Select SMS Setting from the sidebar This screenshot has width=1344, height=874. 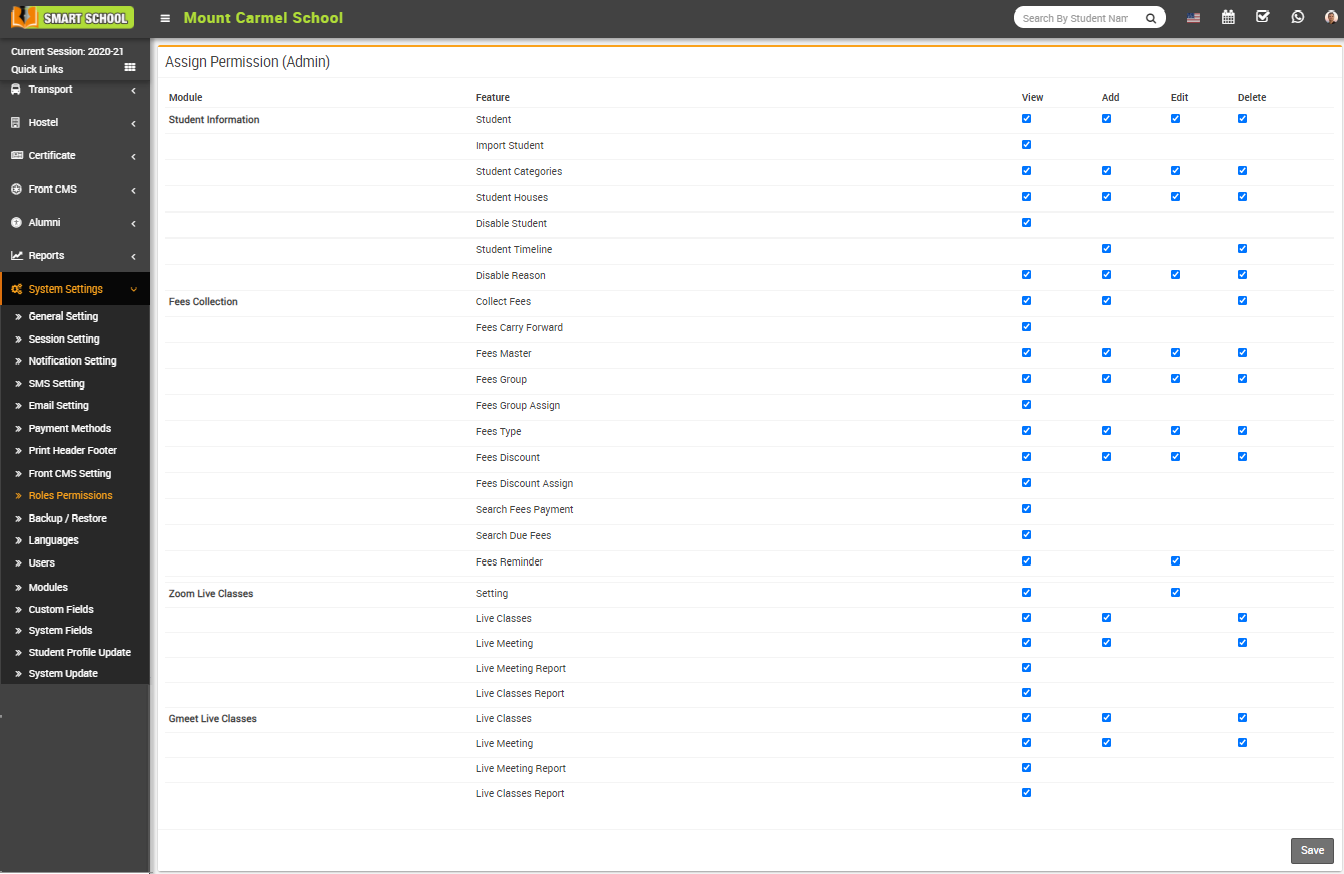(56, 383)
